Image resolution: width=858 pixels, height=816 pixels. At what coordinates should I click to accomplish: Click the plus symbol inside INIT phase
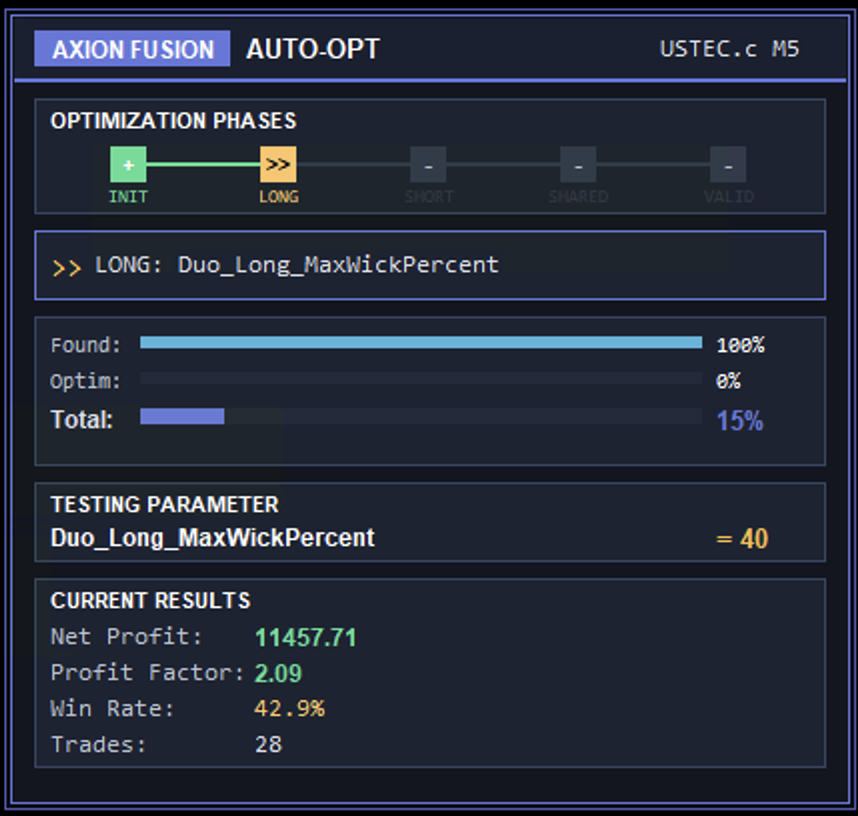click(x=127, y=165)
